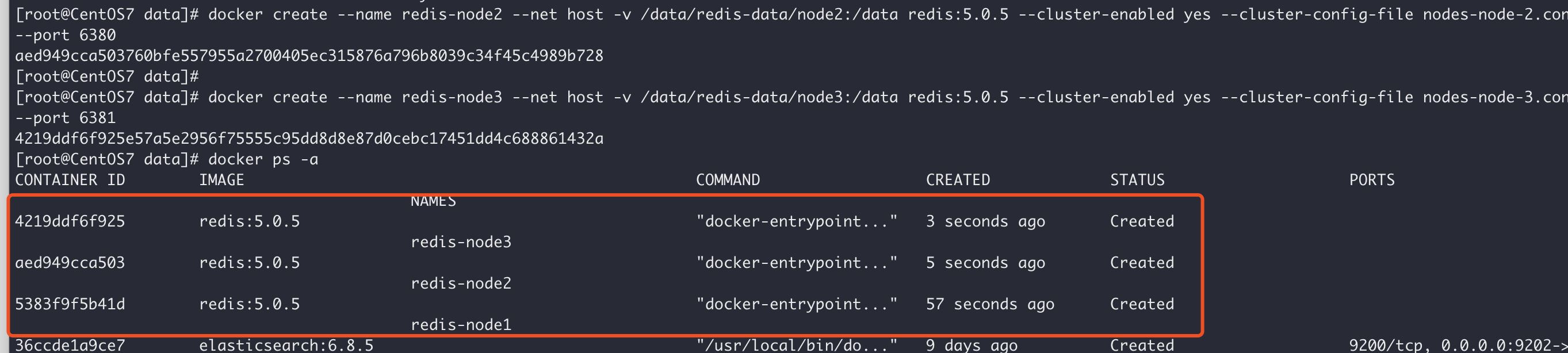This screenshot has height=353, width=1568.
Task: Click the redis-node3 name in the table
Action: [461, 242]
